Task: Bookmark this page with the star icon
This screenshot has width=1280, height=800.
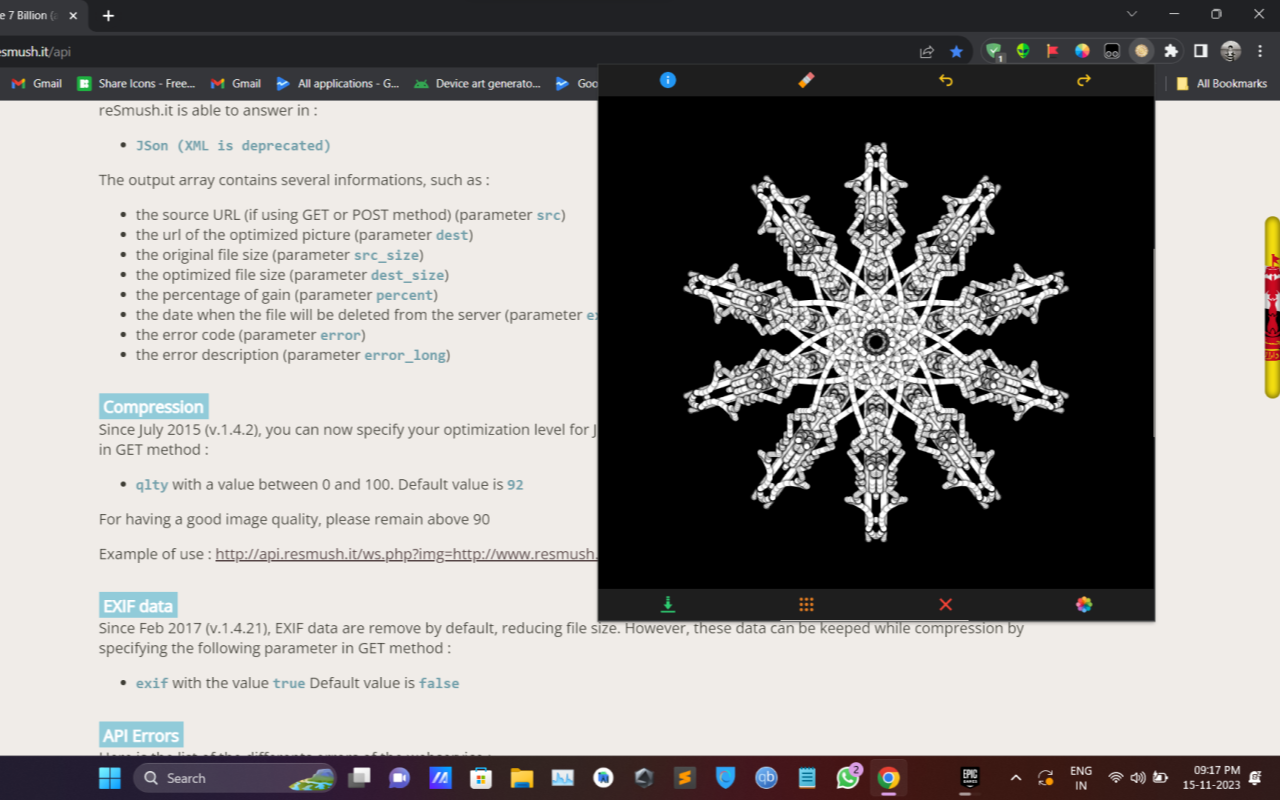Action: coord(956,51)
